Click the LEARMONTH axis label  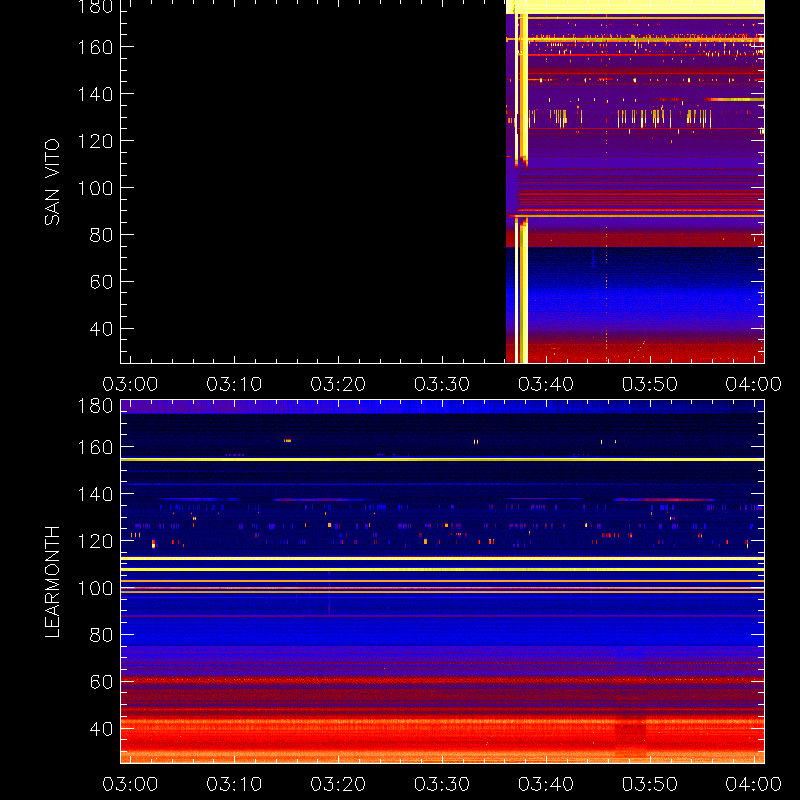(52, 582)
